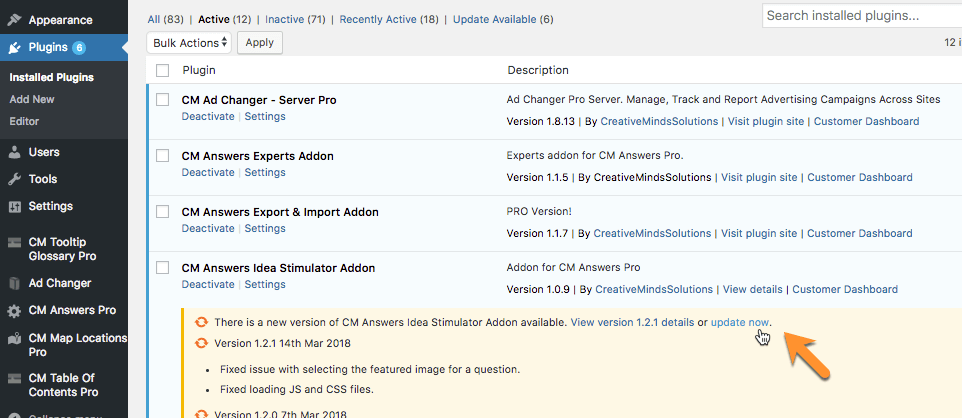The image size is (962, 418).
Task: Toggle the select-all checkbox in Plugin header
Action: pos(163,70)
